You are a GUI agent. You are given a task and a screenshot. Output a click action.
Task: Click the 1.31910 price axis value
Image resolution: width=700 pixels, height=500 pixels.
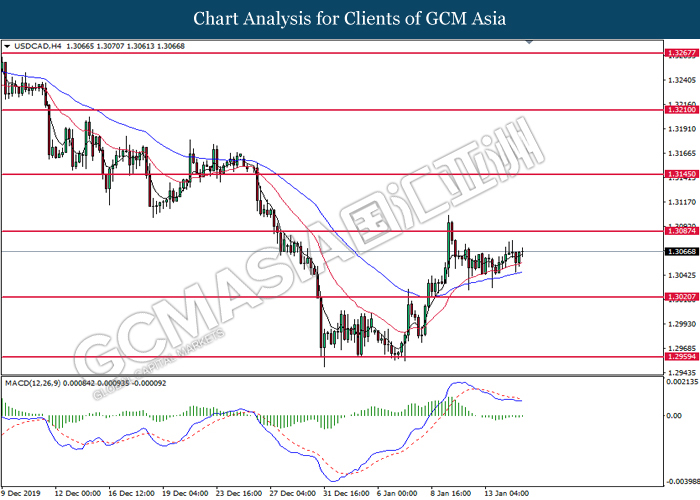coord(682,129)
